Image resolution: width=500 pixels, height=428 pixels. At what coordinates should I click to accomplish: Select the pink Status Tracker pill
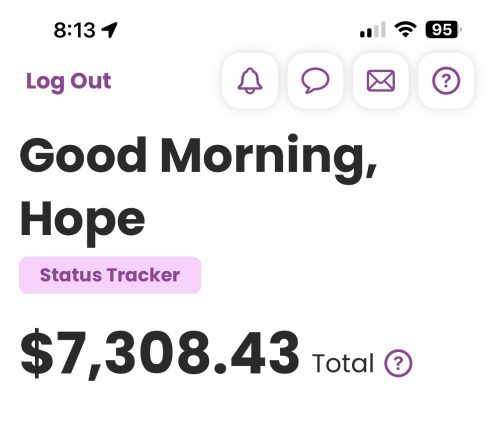110,275
